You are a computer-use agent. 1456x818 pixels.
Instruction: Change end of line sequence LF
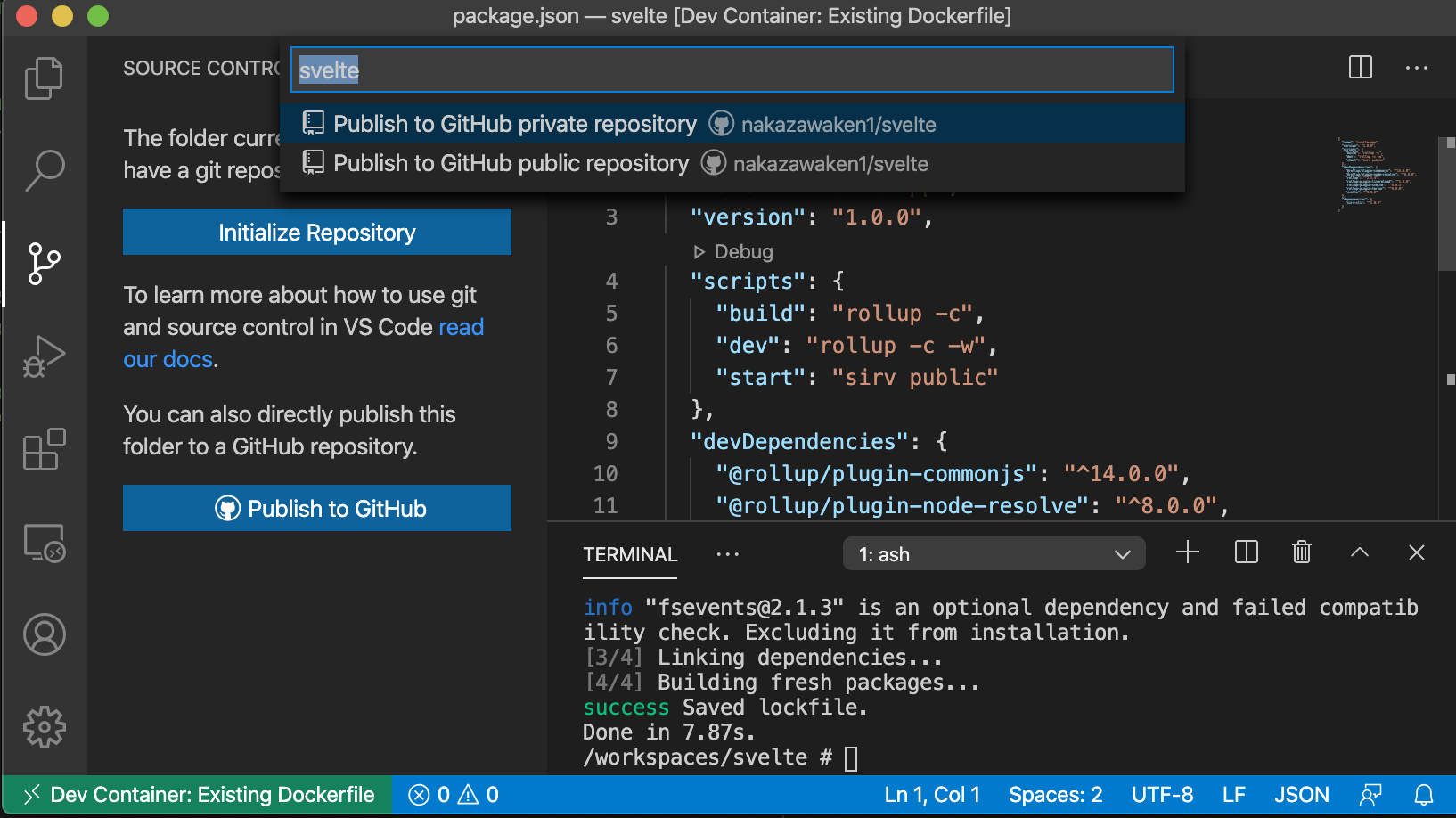(x=1234, y=795)
